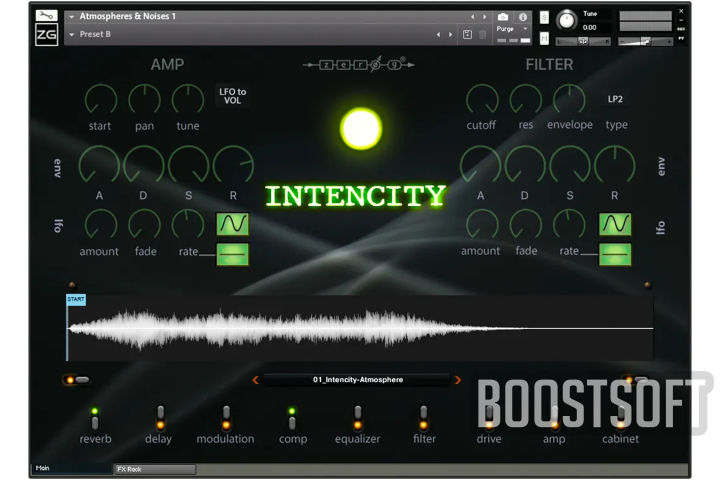The image size is (720, 480).
Task: Click the save preset icon
Action: tap(467, 35)
